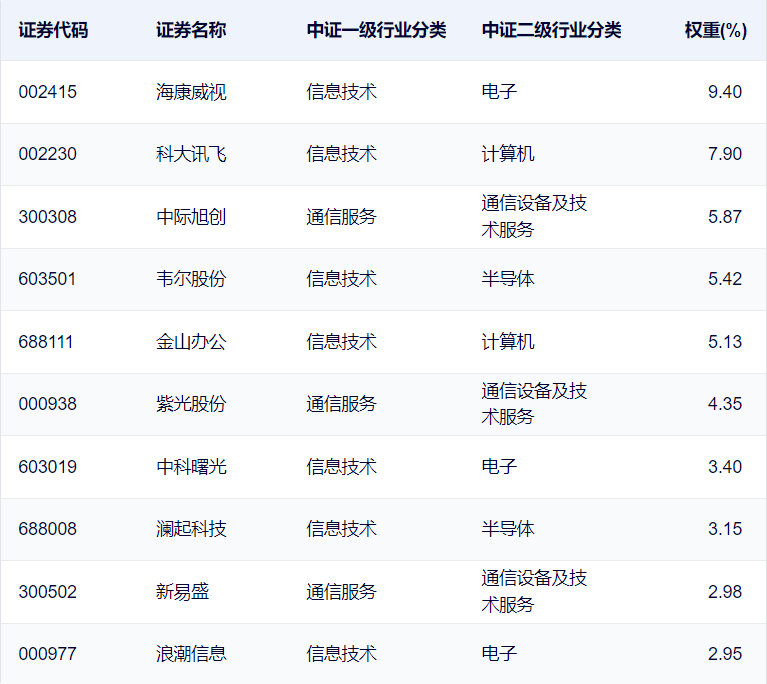
Task: Click the stock name 科大讯飞
Action: pos(191,154)
